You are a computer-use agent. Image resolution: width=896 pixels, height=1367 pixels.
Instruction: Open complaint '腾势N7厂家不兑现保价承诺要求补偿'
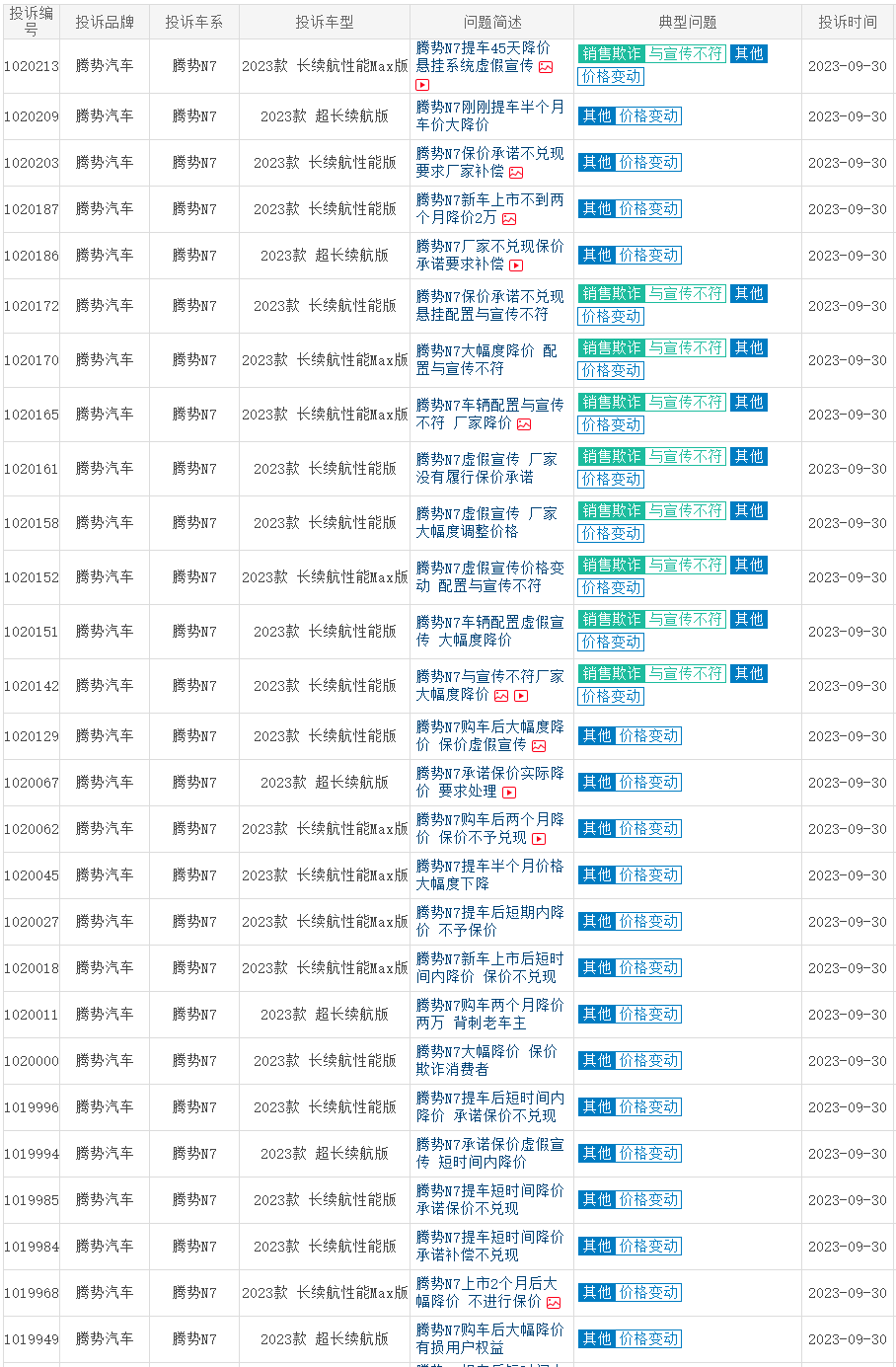coord(489,255)
